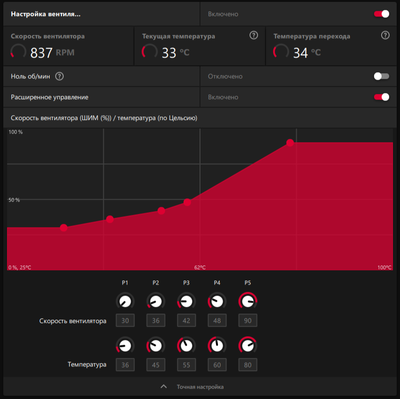Click the P3 fan speed dial
Screen dimensions: 400x399
tap(186, 301)
